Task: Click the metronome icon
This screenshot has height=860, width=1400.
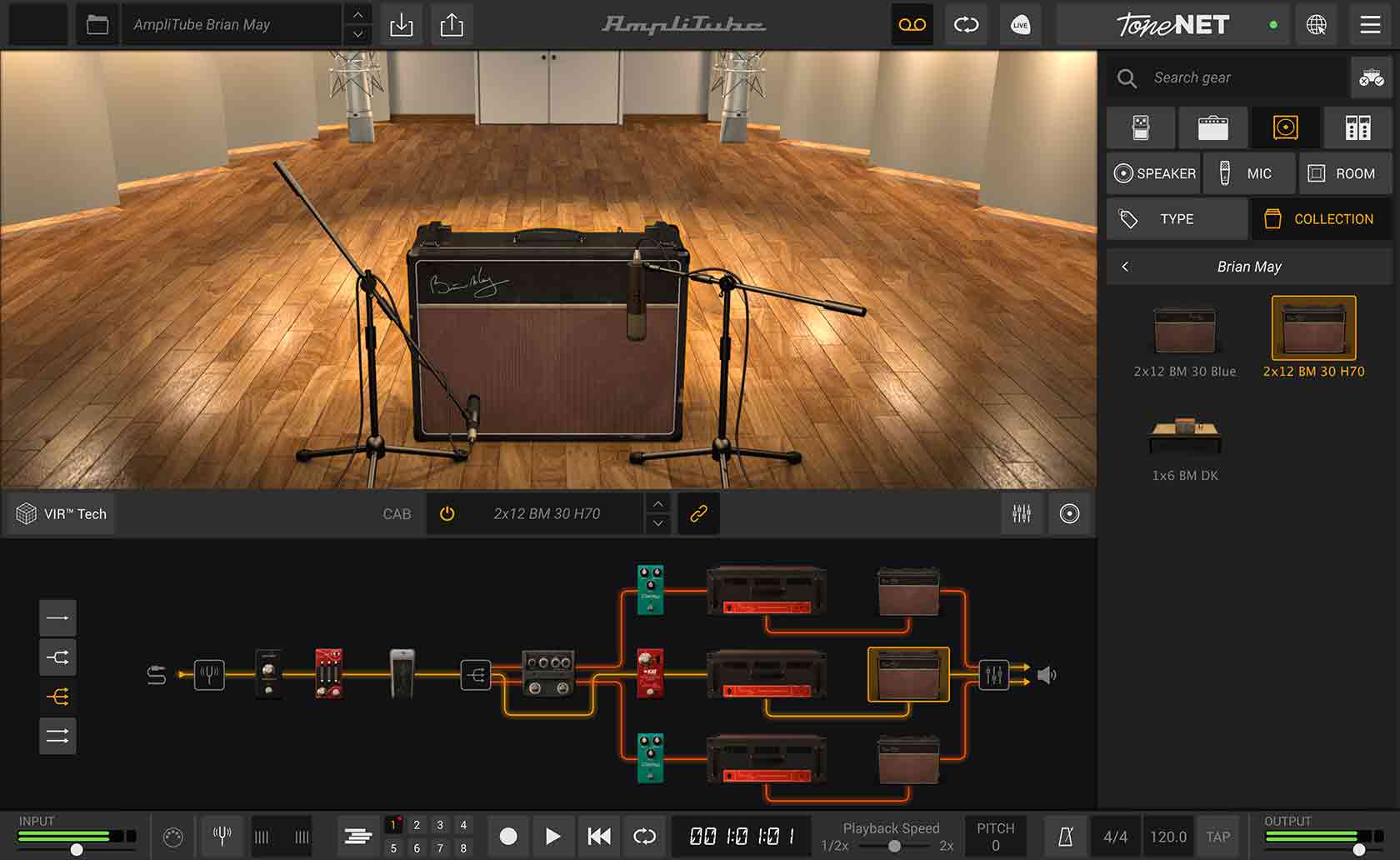Action: [x=1065, y=837]
